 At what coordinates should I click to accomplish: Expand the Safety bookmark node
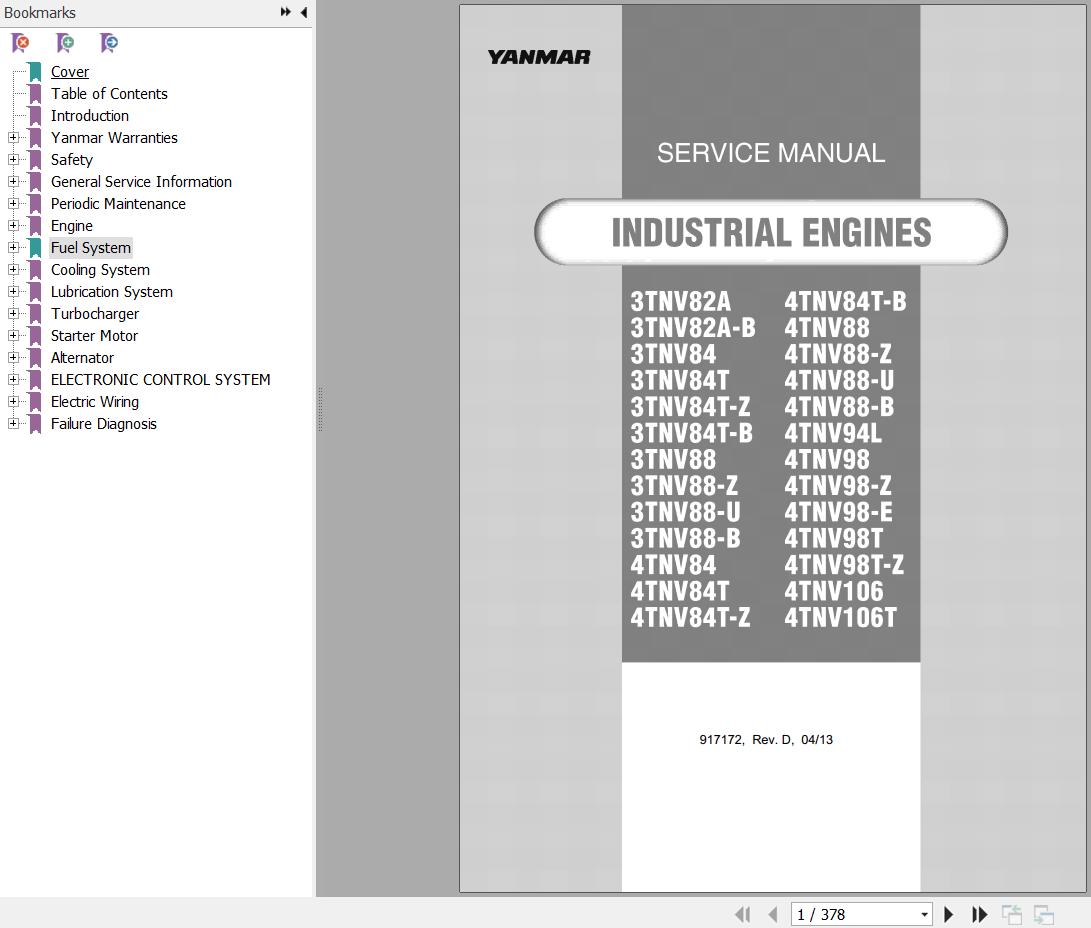(13, 159)
